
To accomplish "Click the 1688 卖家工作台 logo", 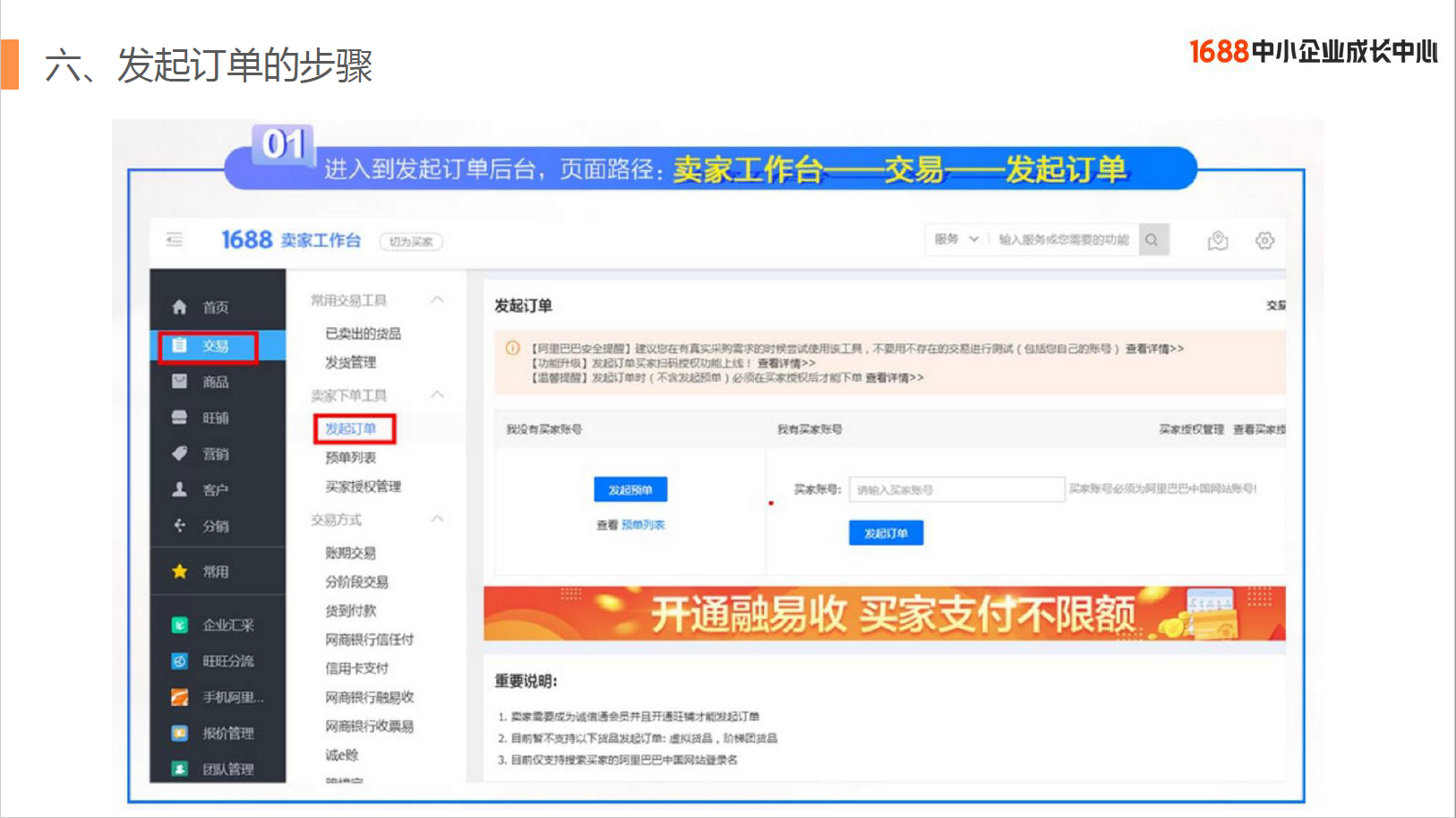I will (x=291, y=240).
